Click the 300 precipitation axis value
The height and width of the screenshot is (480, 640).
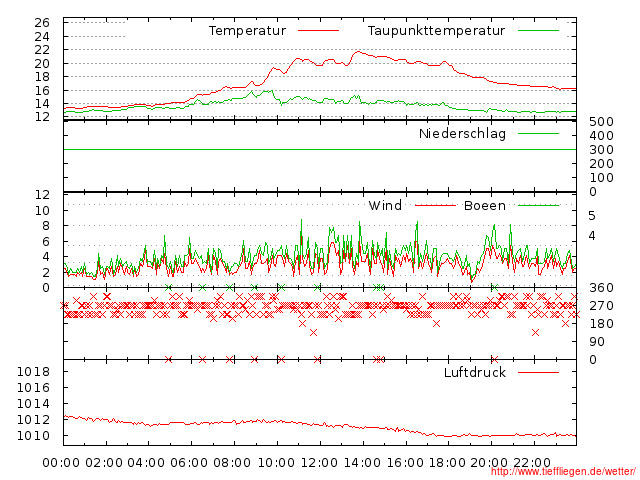click(601, 150)
